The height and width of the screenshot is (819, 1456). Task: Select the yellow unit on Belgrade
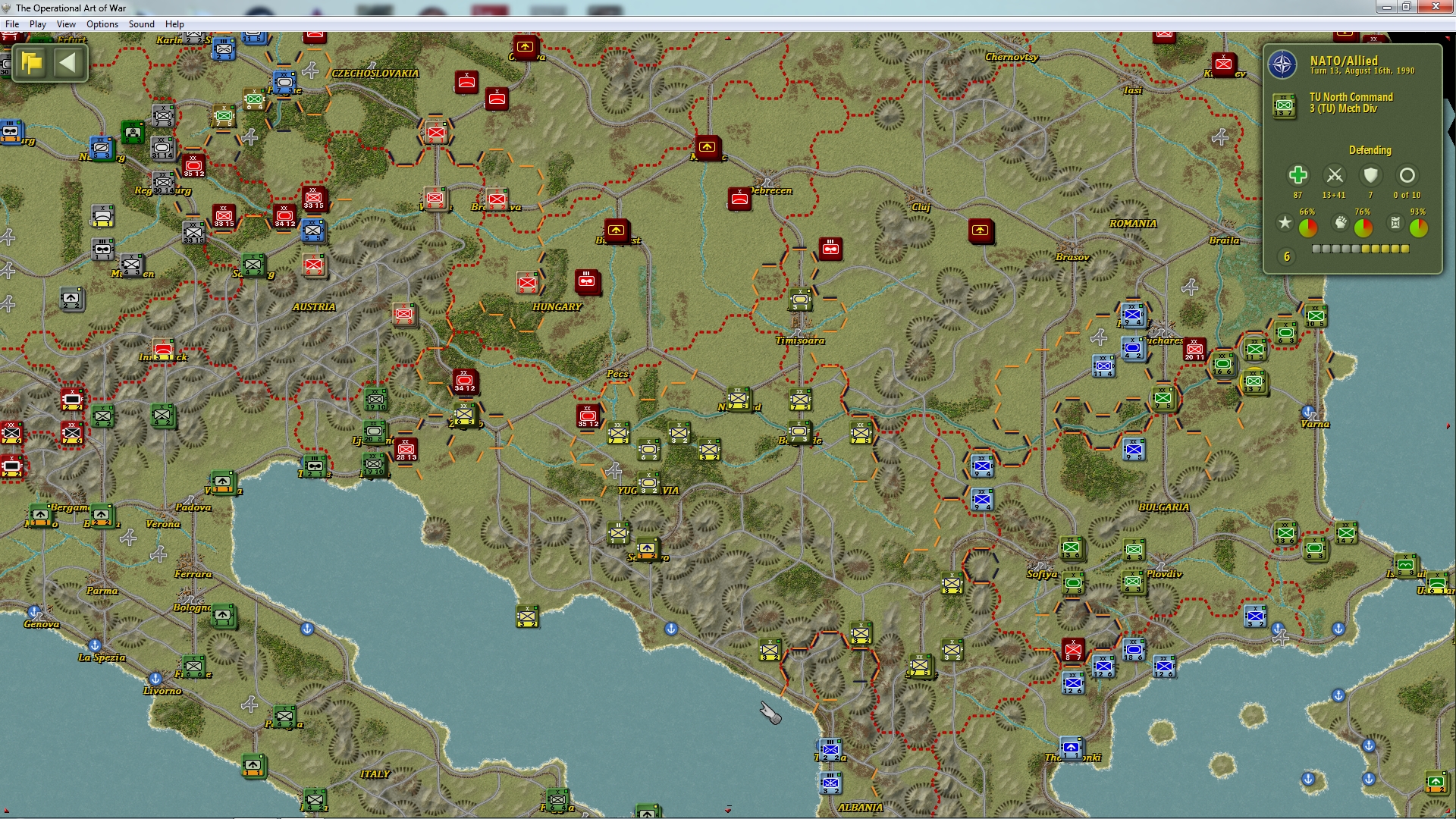pos(799,432)
